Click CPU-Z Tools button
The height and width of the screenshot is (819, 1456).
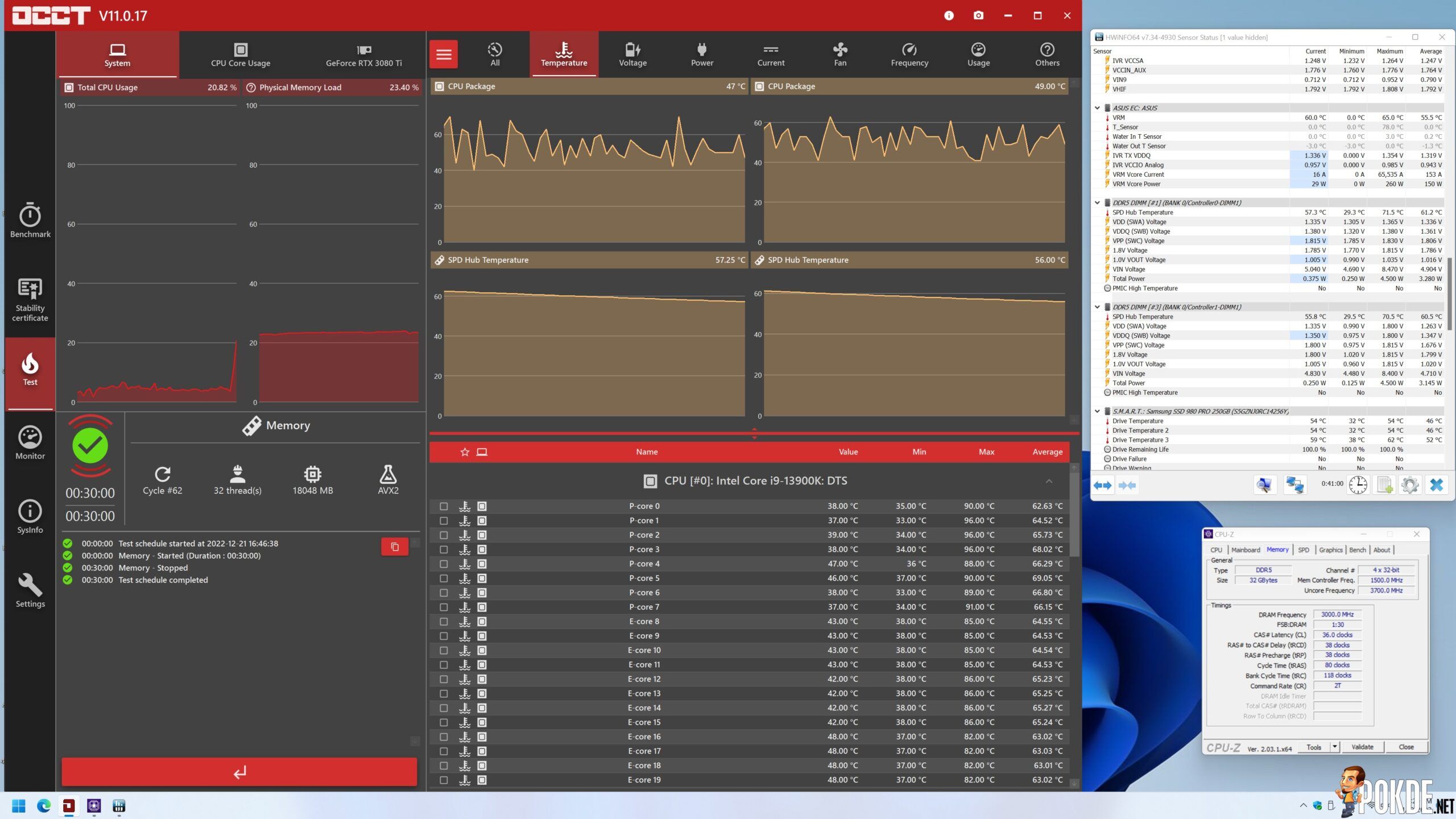1314,747
